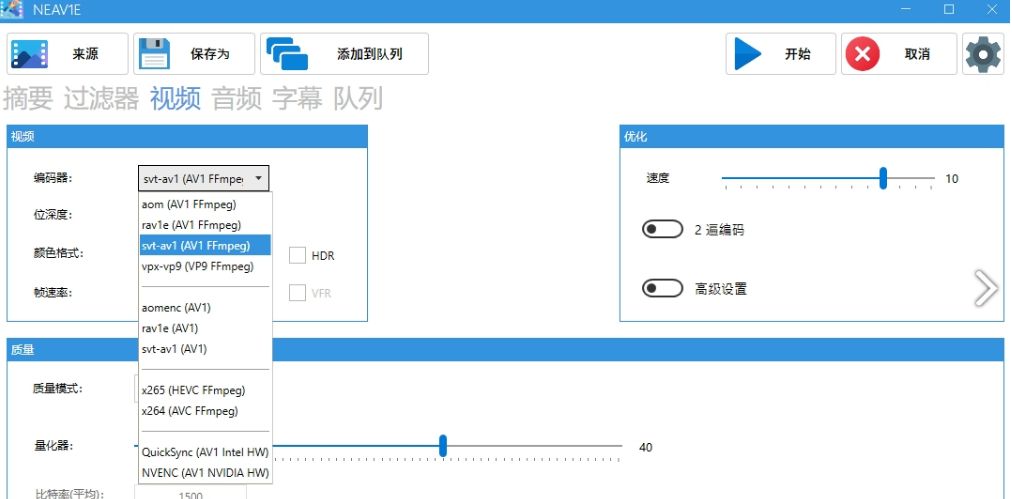1012x499 pixels.
Task: Click the 量化器 slider handle
Action: pyautogui.click(x=443, y=446)
